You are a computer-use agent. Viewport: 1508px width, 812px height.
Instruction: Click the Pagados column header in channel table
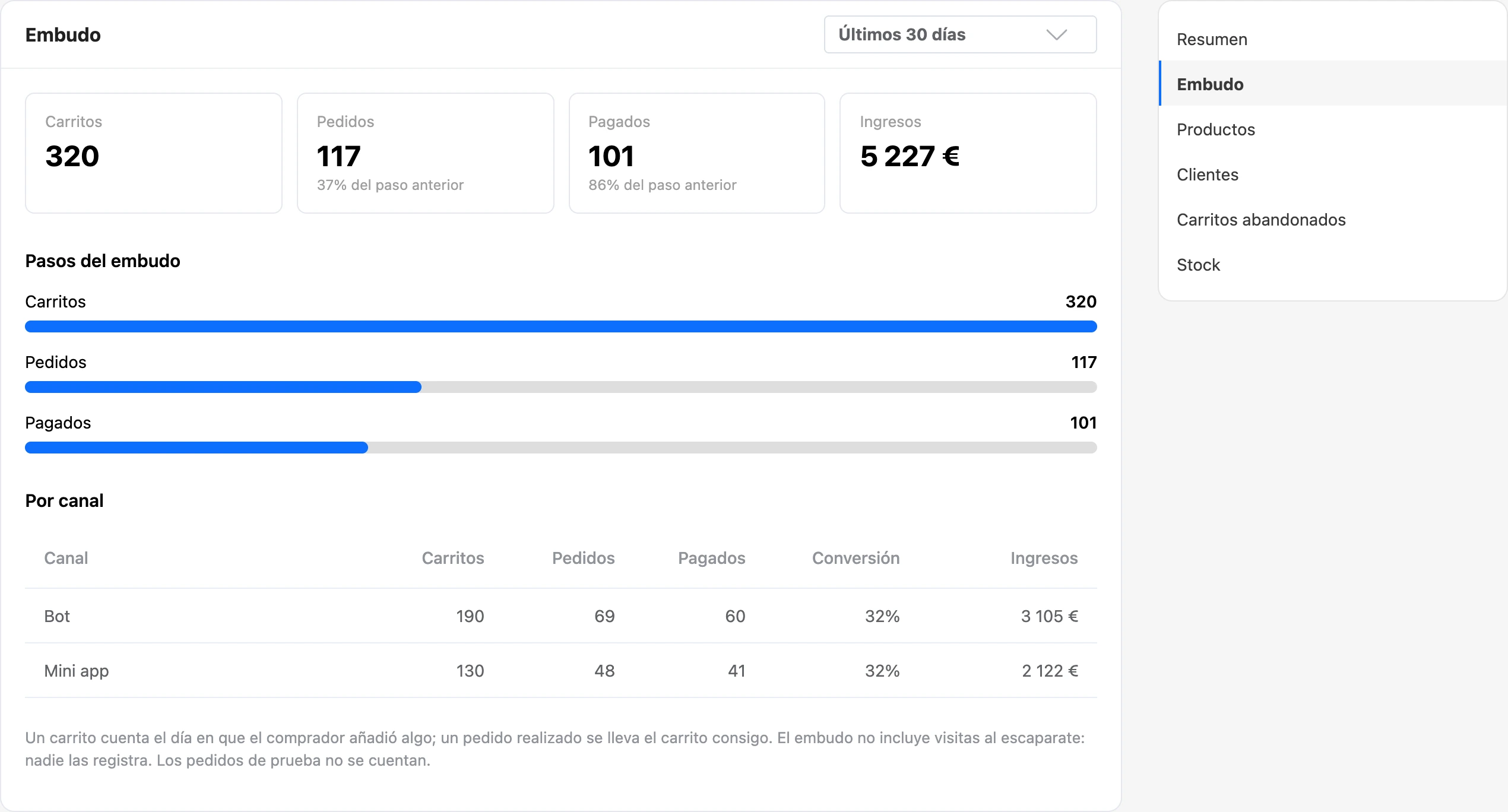click(712, 558)
